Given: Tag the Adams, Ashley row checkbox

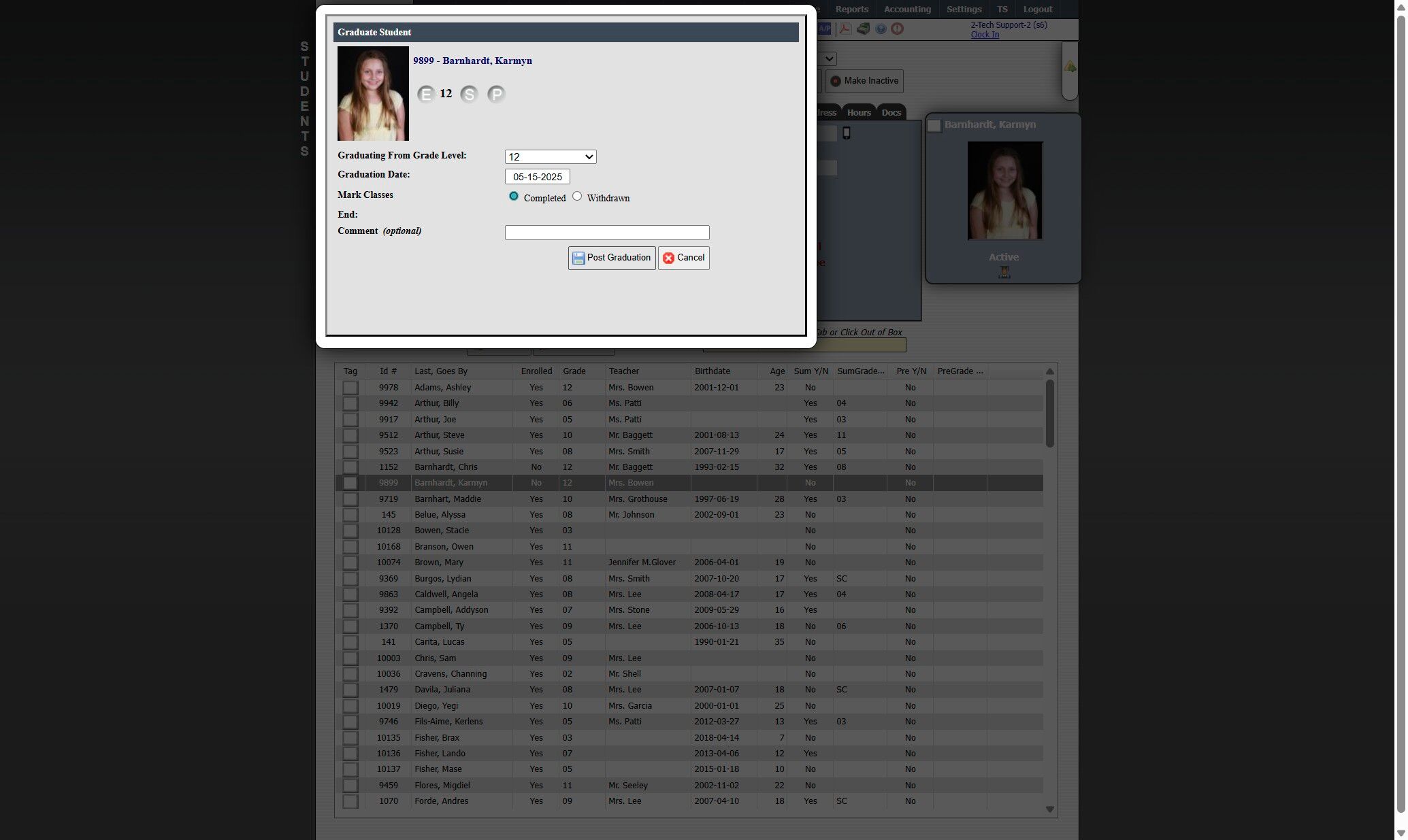Looking at the screenshot, I should pos(350,388).
